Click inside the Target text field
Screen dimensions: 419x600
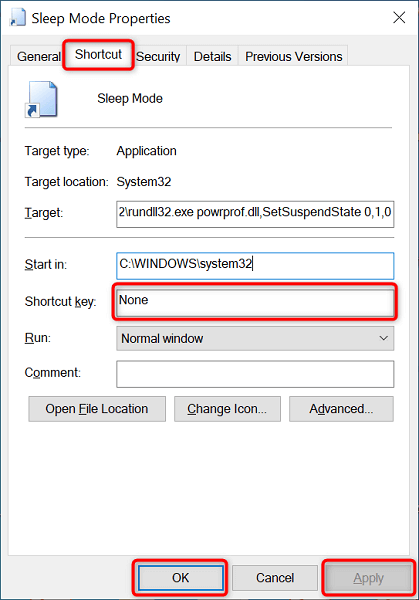tap(255, 214)
